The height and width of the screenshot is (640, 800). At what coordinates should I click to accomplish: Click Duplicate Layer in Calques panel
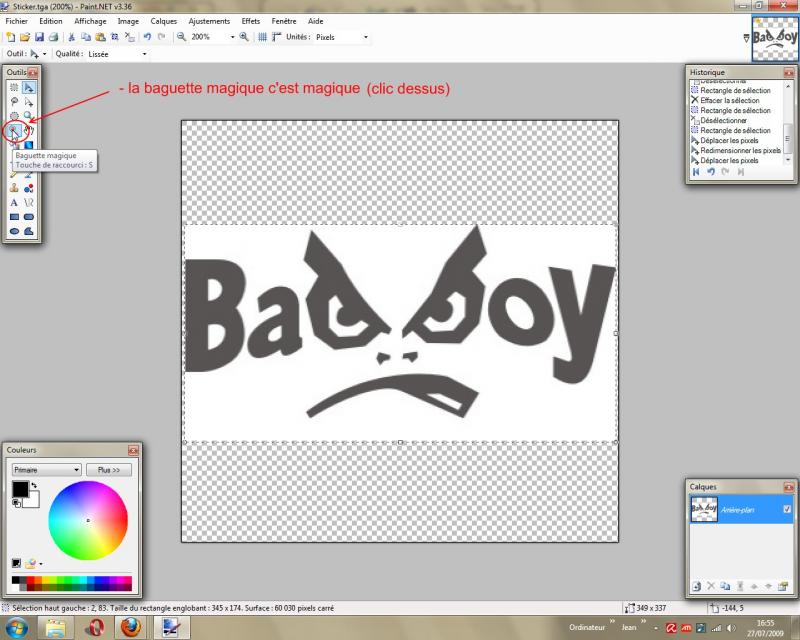[x=725, y=586]
